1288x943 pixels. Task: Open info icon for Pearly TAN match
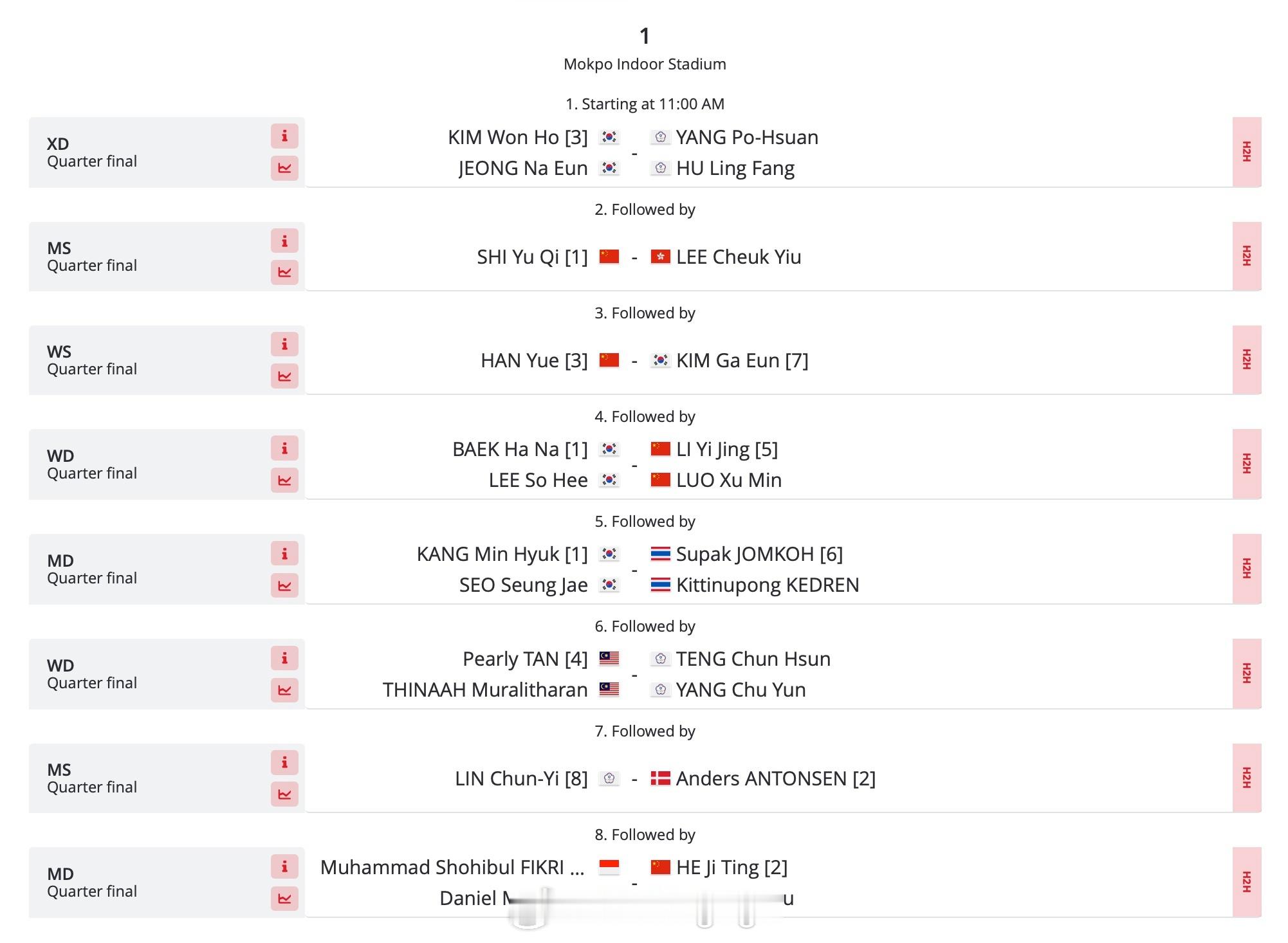pyautogui.click(x=284, y=658)
